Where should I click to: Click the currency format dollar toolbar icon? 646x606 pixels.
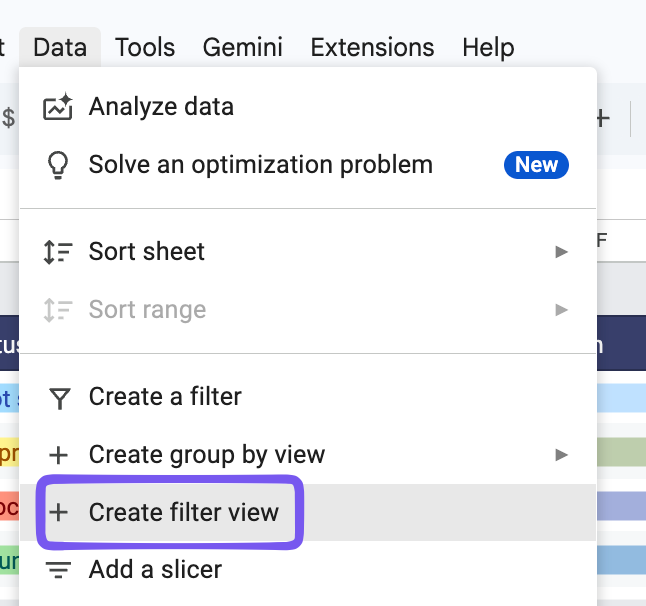9,118
